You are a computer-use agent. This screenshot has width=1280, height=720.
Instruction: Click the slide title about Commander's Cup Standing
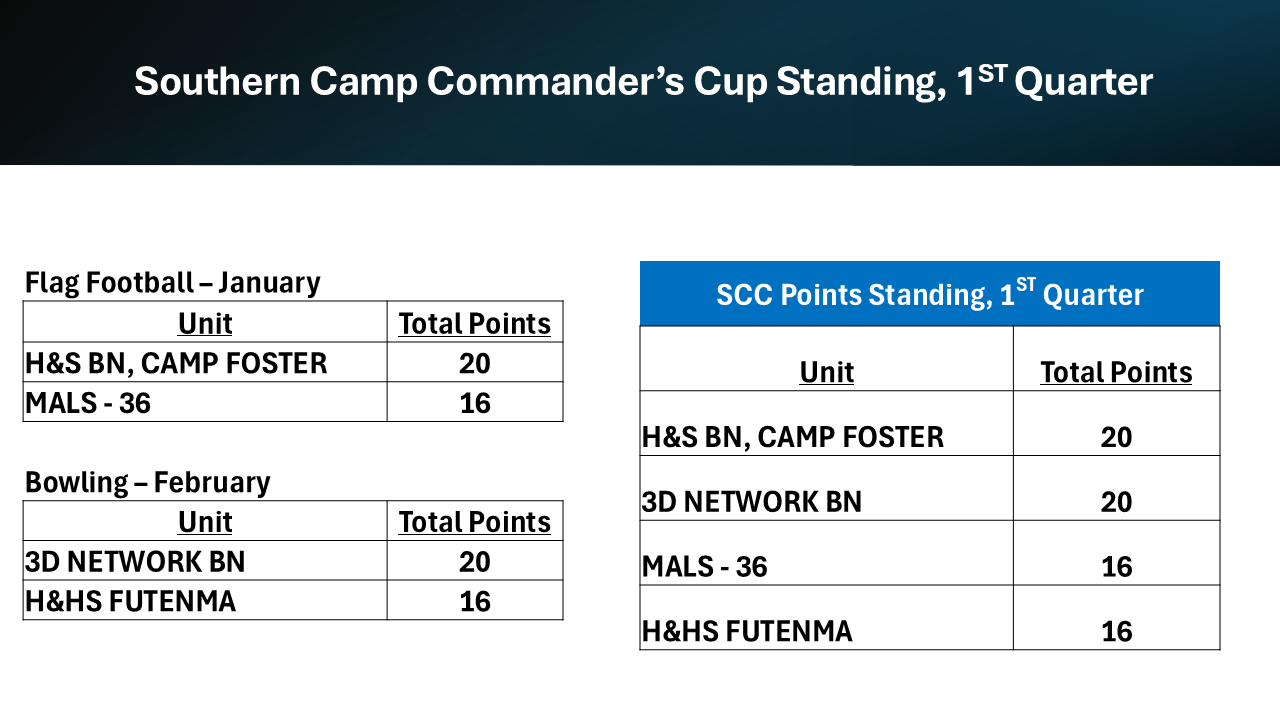643,82
